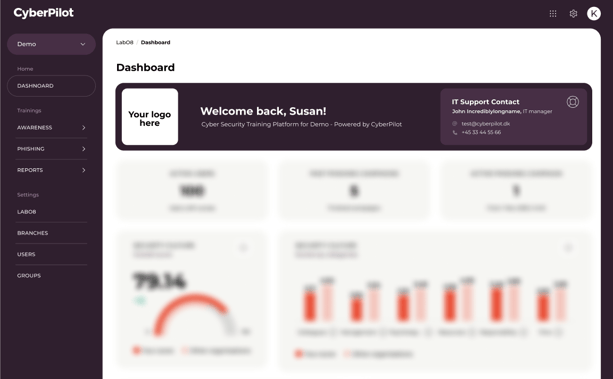The height and width of the screenshot is (379, 613).
Task: Click the info icon on the Security Culture bar chart card
Action: pyautogui.click(x=568, y=248)
